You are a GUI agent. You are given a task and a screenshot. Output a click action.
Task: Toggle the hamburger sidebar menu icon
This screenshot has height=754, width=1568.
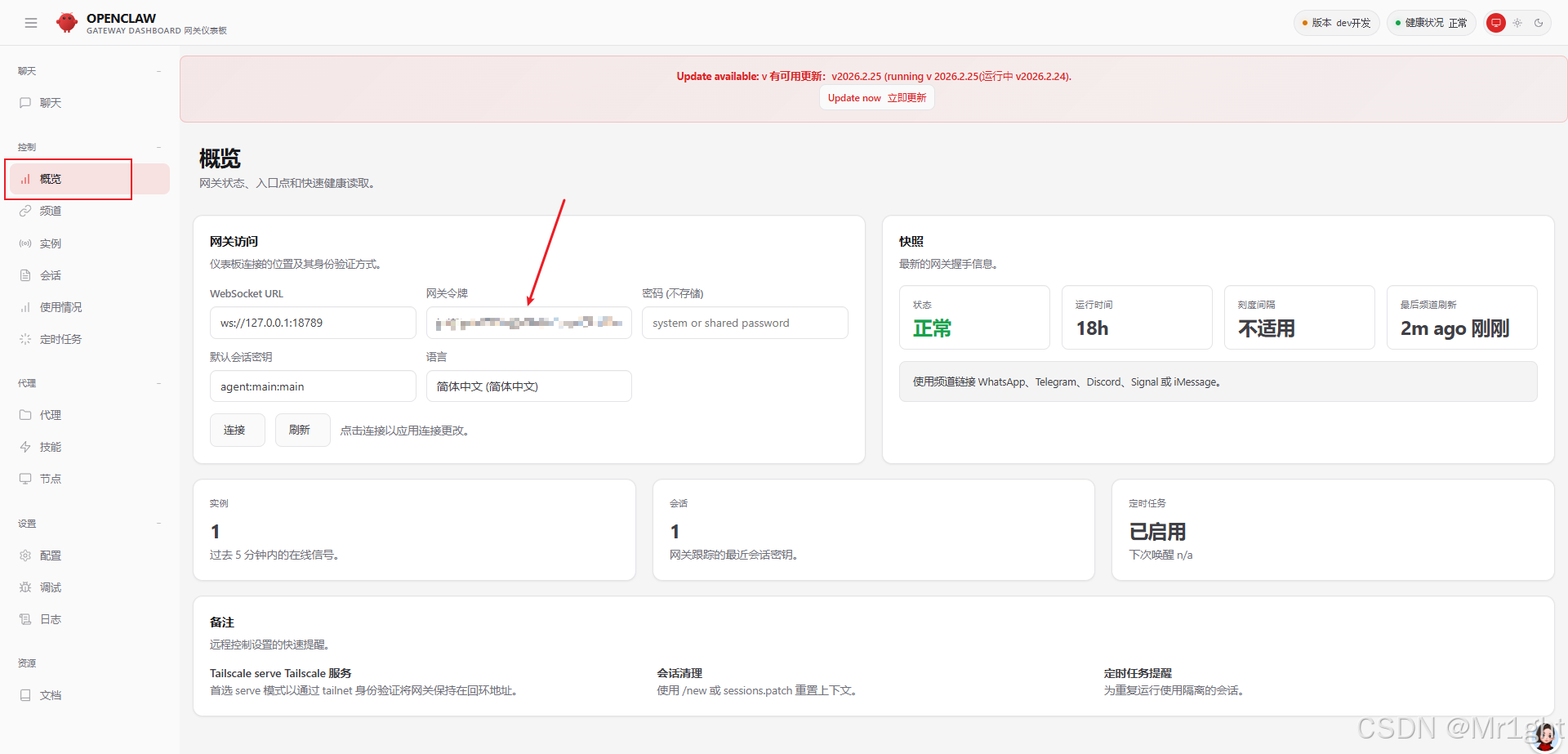point(31,23)
